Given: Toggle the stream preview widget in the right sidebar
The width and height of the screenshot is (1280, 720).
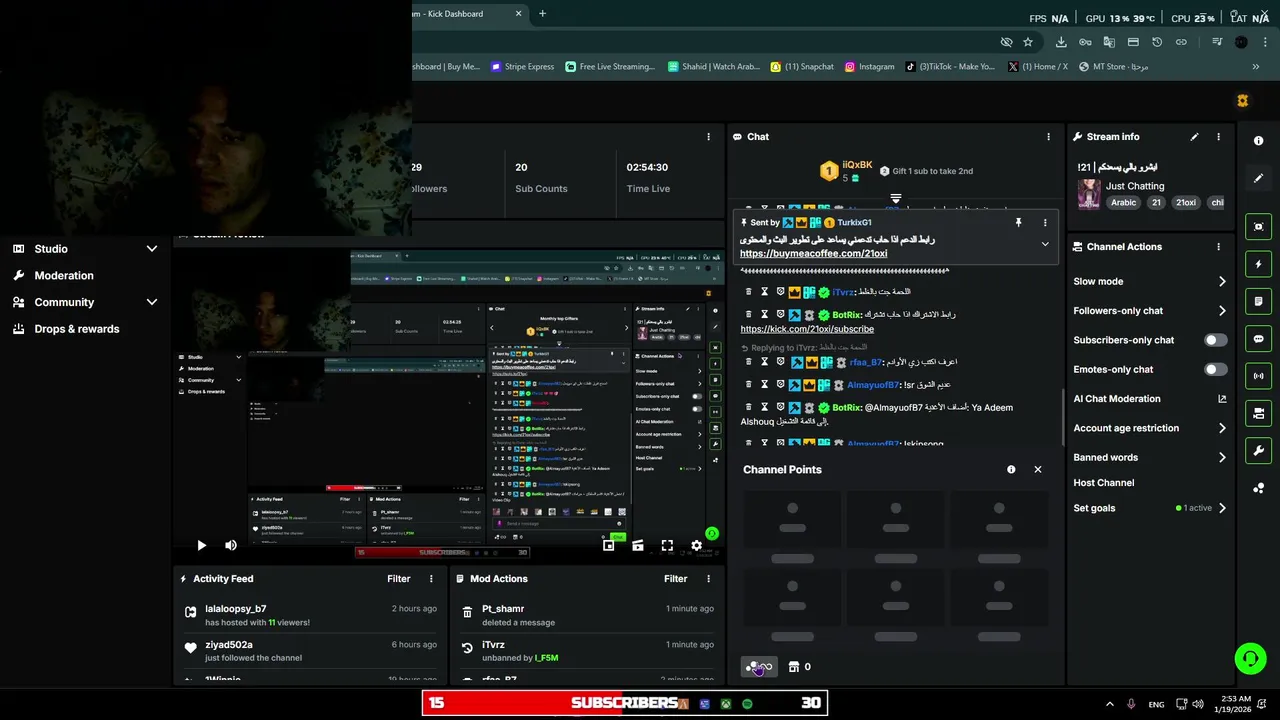Looking at the screenshot, I should 1259,227.
